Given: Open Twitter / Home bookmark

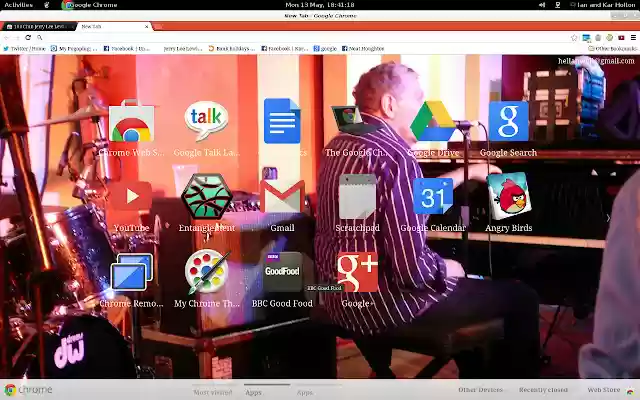Looking at the screenshot, I should pos(24,49).
